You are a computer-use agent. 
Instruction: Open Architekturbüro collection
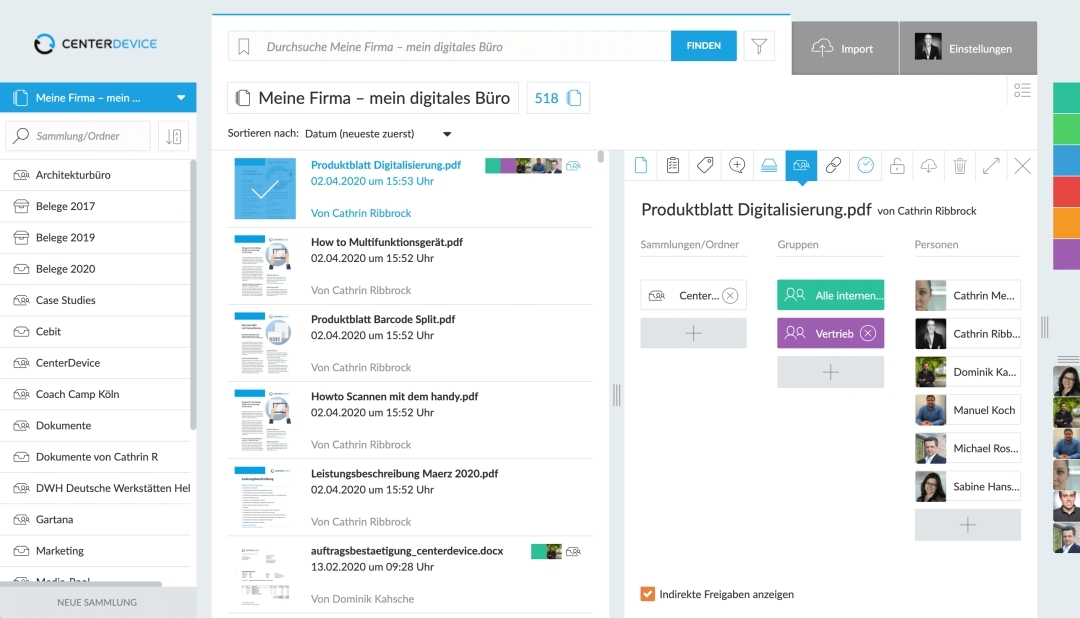point(95,175)
